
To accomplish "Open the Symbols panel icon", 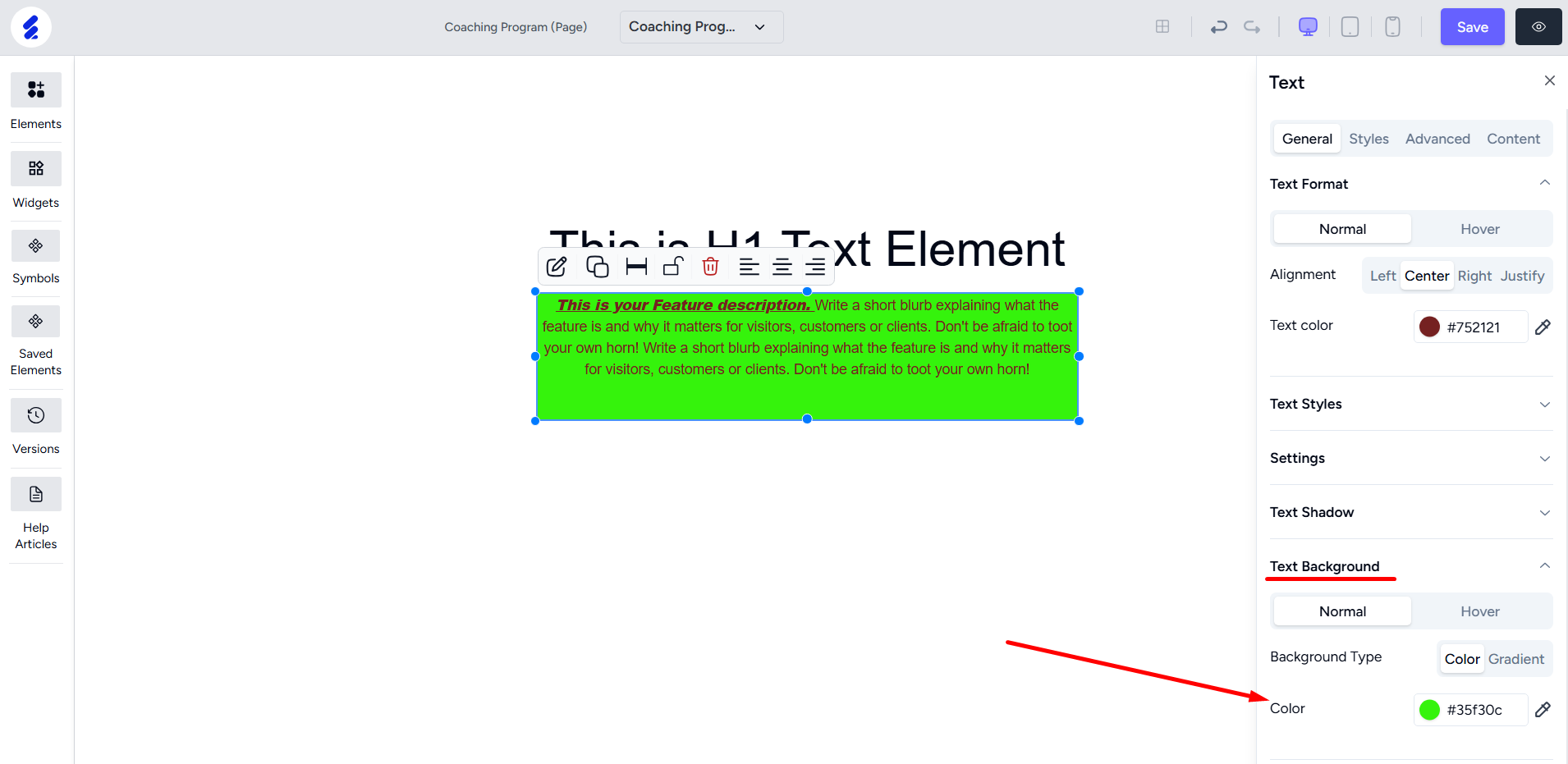I will [36, 245].
